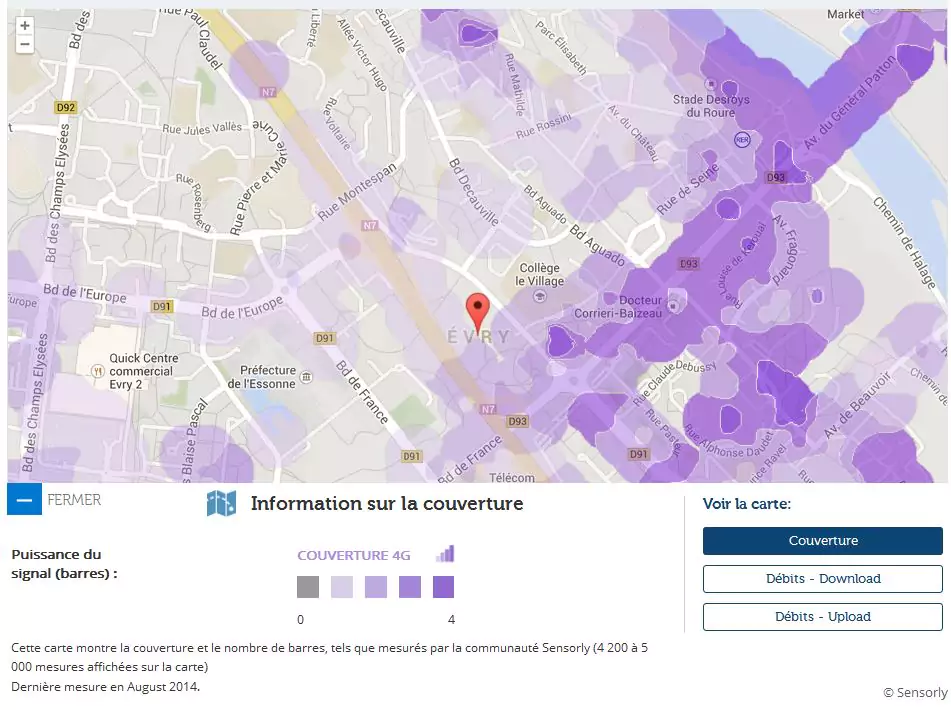Click the gray zero-bar legend swatch

coord(308,587)
